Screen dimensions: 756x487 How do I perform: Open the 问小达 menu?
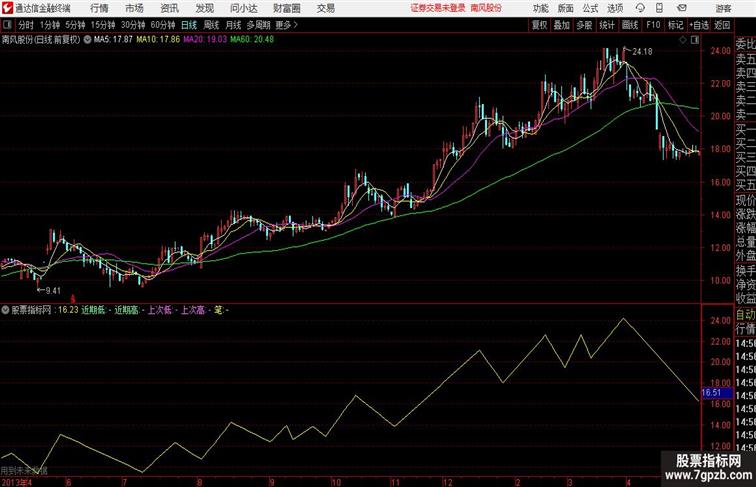(x=243, y=8)
